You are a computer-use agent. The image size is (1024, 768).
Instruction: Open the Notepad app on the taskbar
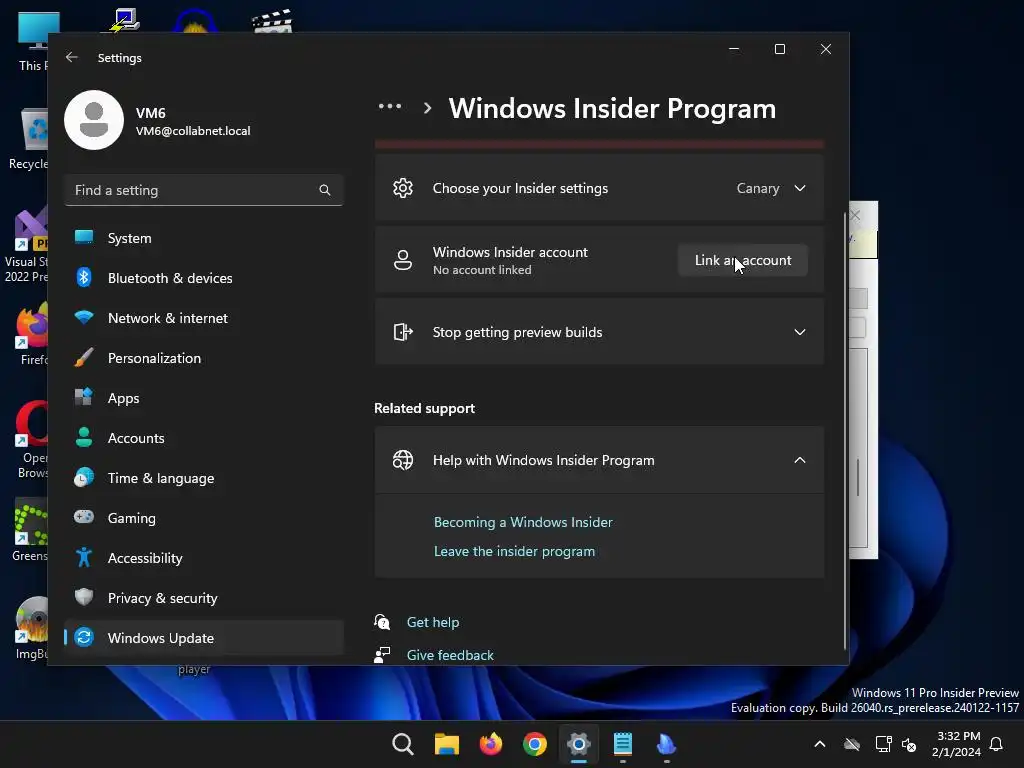tap(622, 744)
